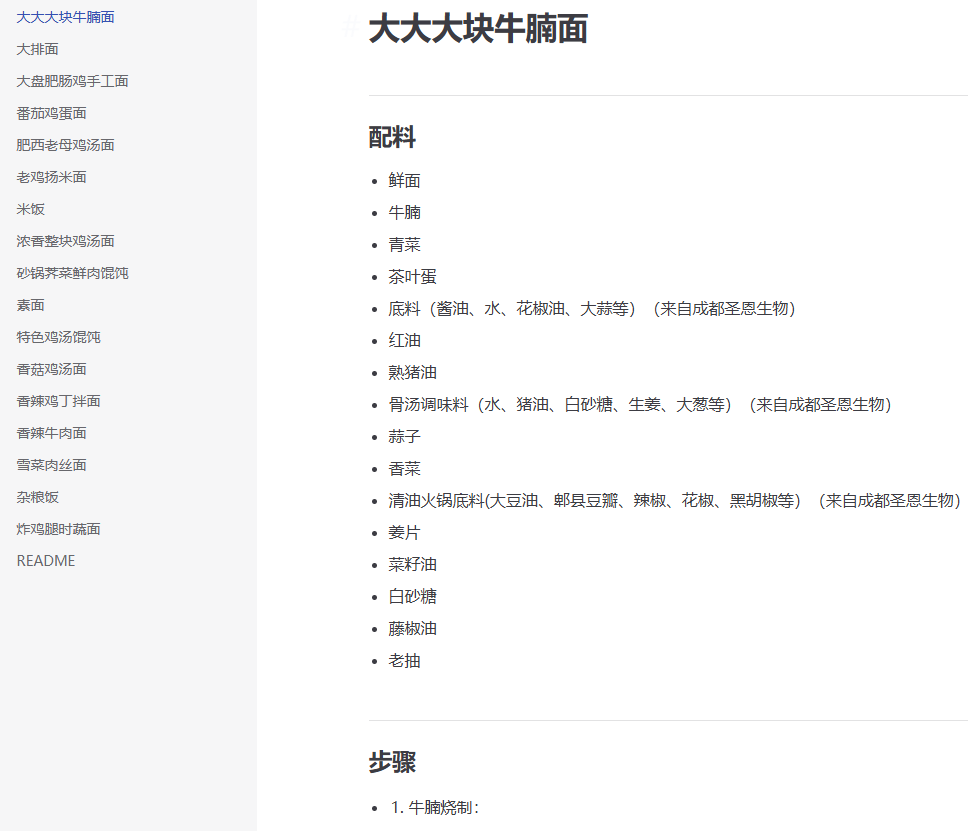The image size is (968, 831).
Task: Open the README page
Action: [46, 560]
